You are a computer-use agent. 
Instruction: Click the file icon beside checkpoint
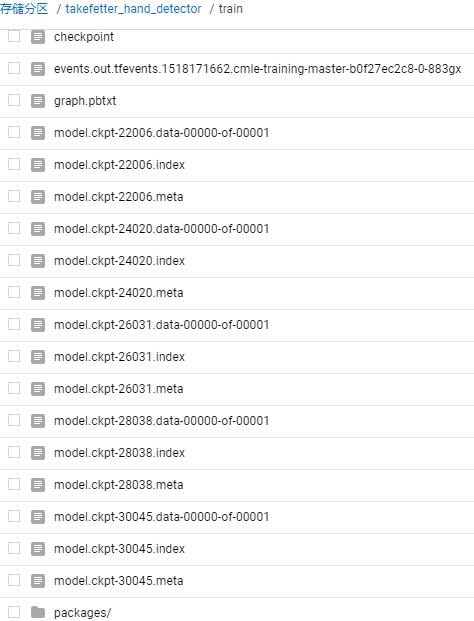(38, 37)
